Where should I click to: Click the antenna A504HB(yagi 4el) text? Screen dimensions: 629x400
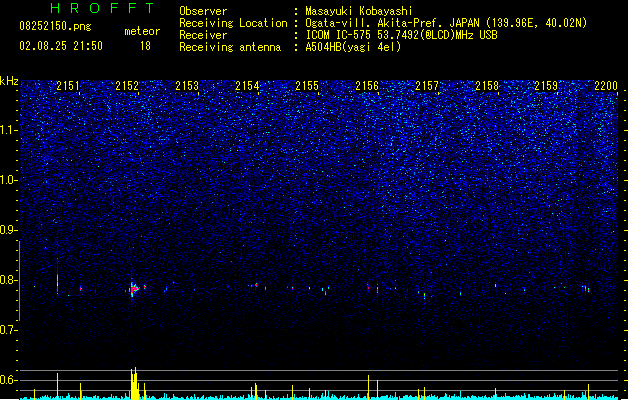353,47
